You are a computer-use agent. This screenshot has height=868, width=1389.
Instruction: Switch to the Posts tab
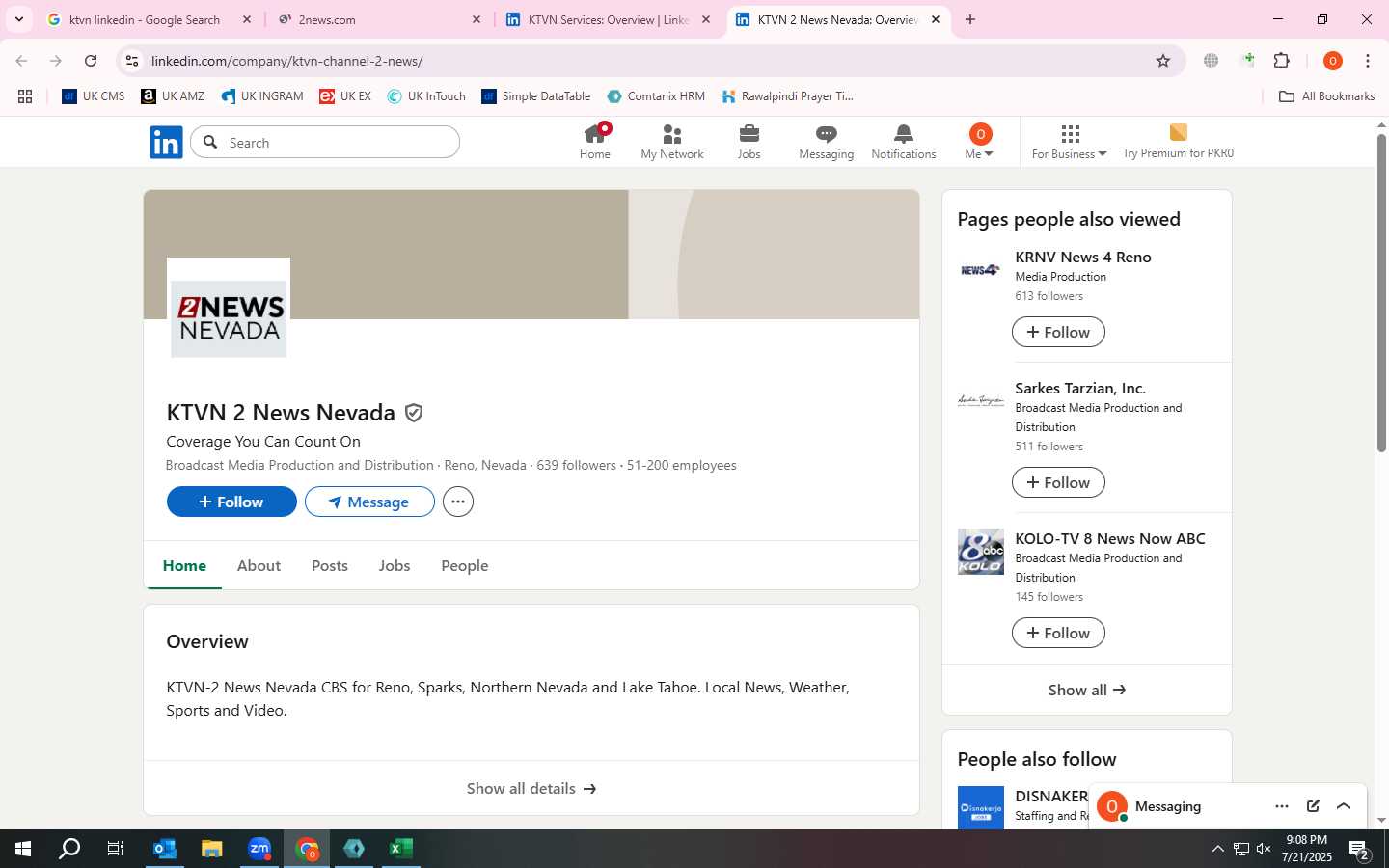point(330,566)
